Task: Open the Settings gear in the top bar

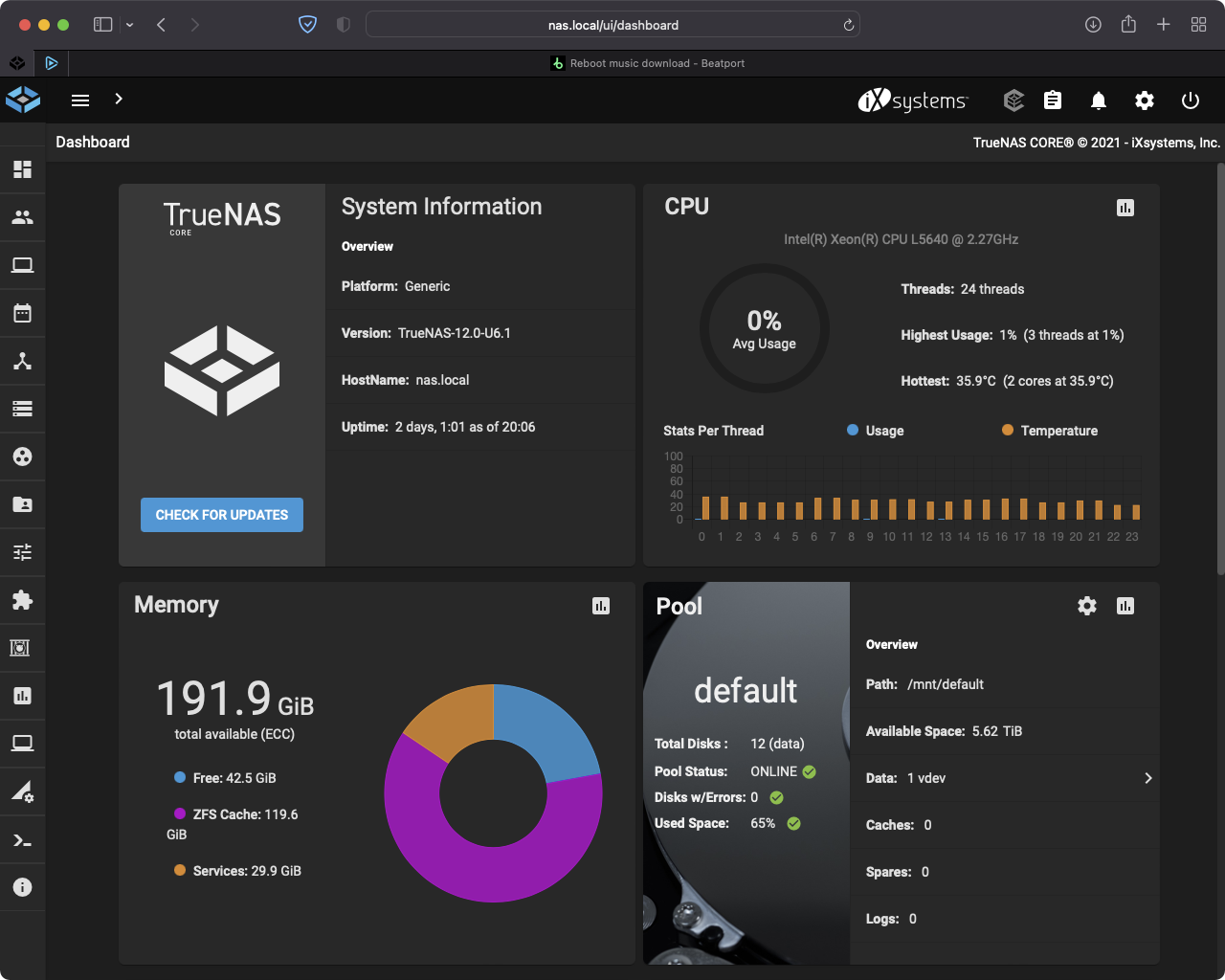Action: tap(1145, 100)
